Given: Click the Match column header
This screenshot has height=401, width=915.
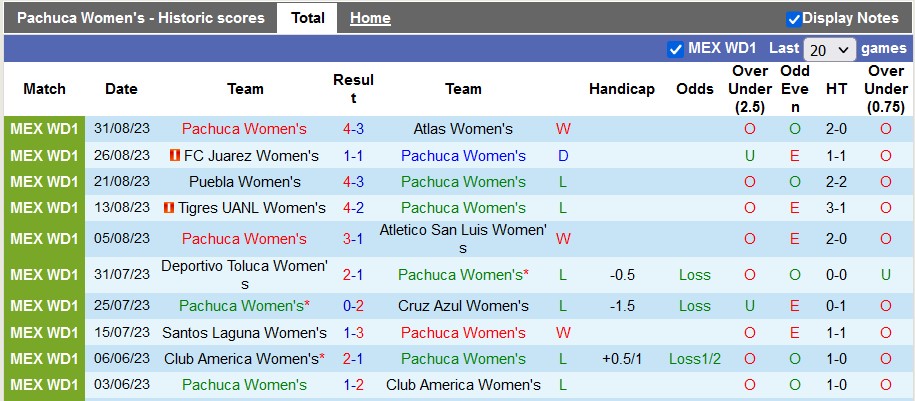Looking at the screenshot, I should click(44, 89).
